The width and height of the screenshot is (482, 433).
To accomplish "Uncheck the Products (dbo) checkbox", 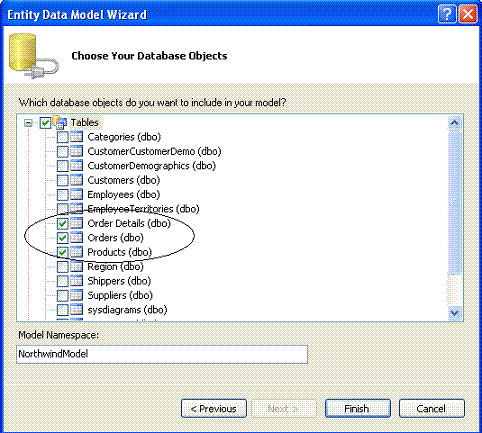I will click(63, 252).
